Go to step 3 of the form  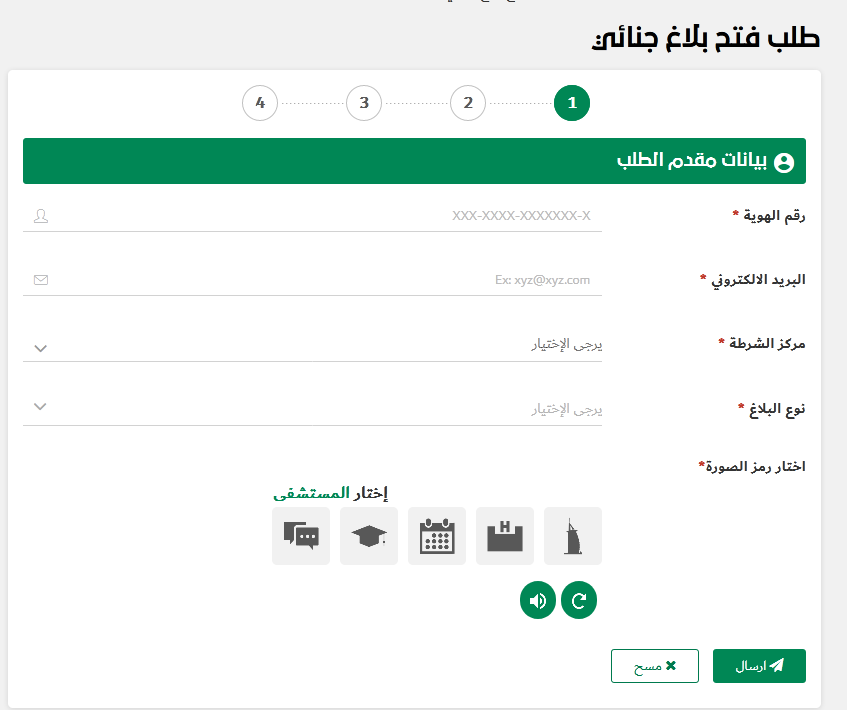coord(363,102)
